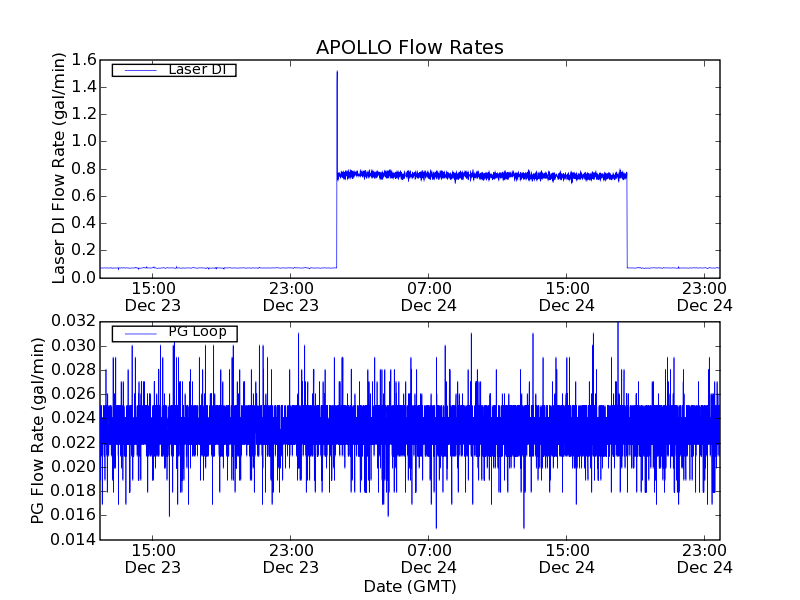This screenshot has width=800, height=600.
Task: Click the 0.018 tick on the PG chart
Action: (73, 491)
